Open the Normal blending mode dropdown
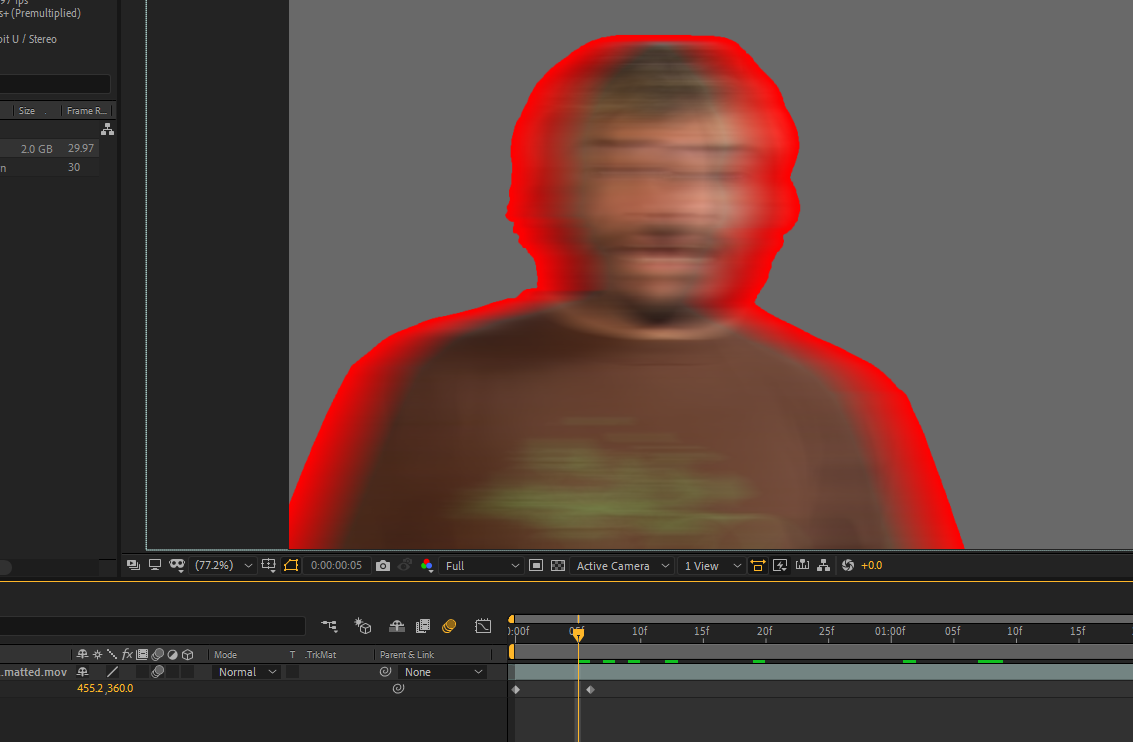Screen dimensions: 1133x742 pos(247,672)
